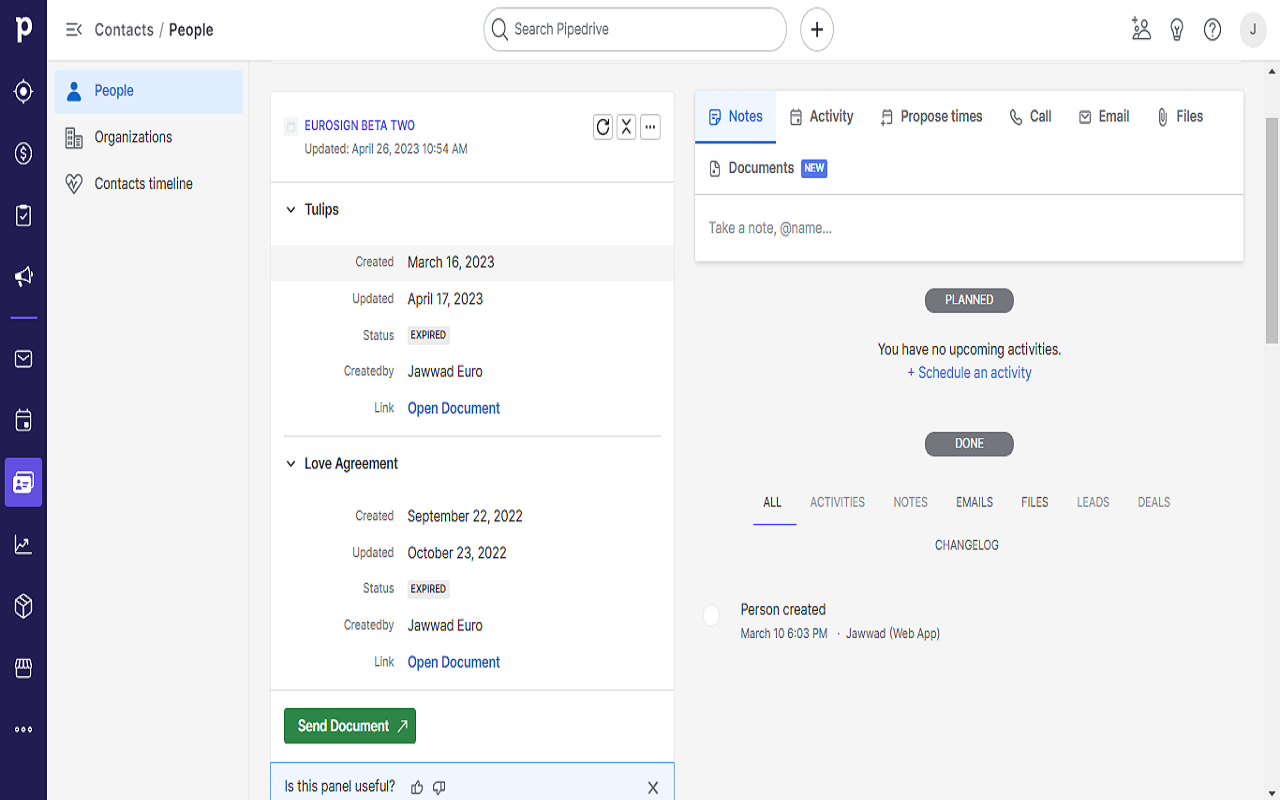This screenshot has width=1280, height=800.
Task: Open Document link under Tulips
Action: pyautogui.click(x=454, y=408)
